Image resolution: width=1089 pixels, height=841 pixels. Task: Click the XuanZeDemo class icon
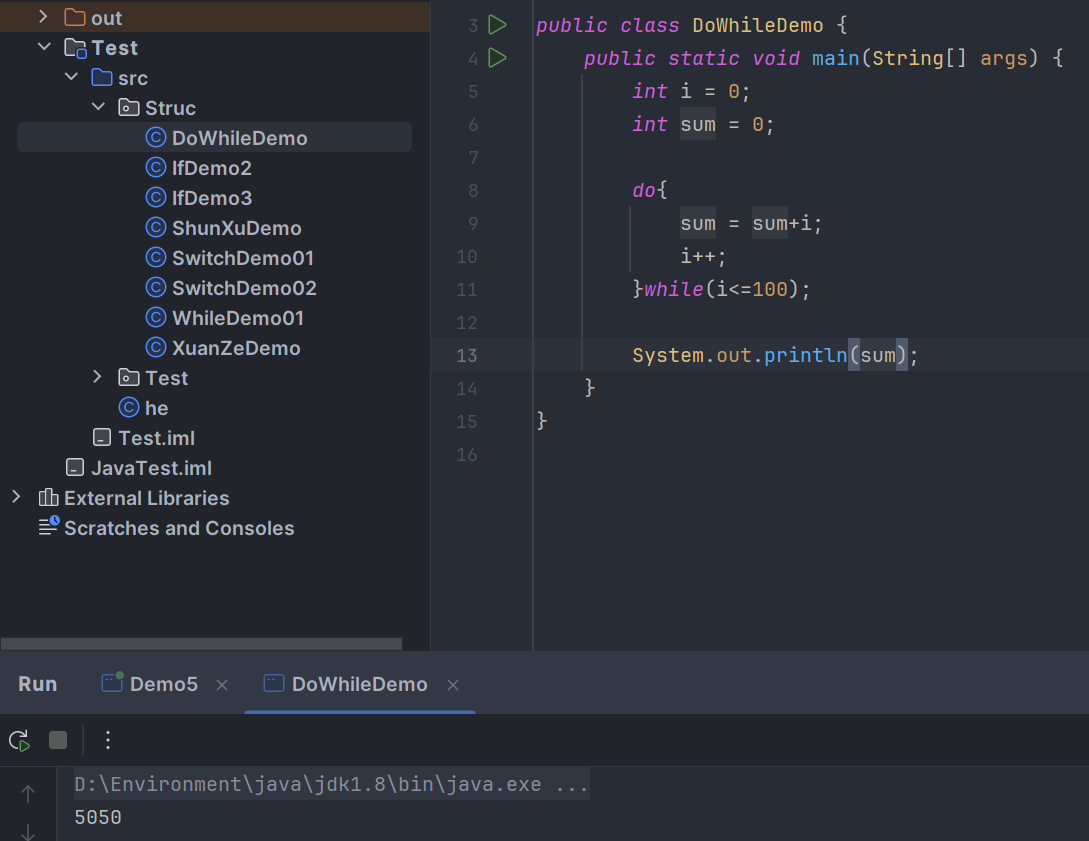pyautogui.click(x=156, y=347)
